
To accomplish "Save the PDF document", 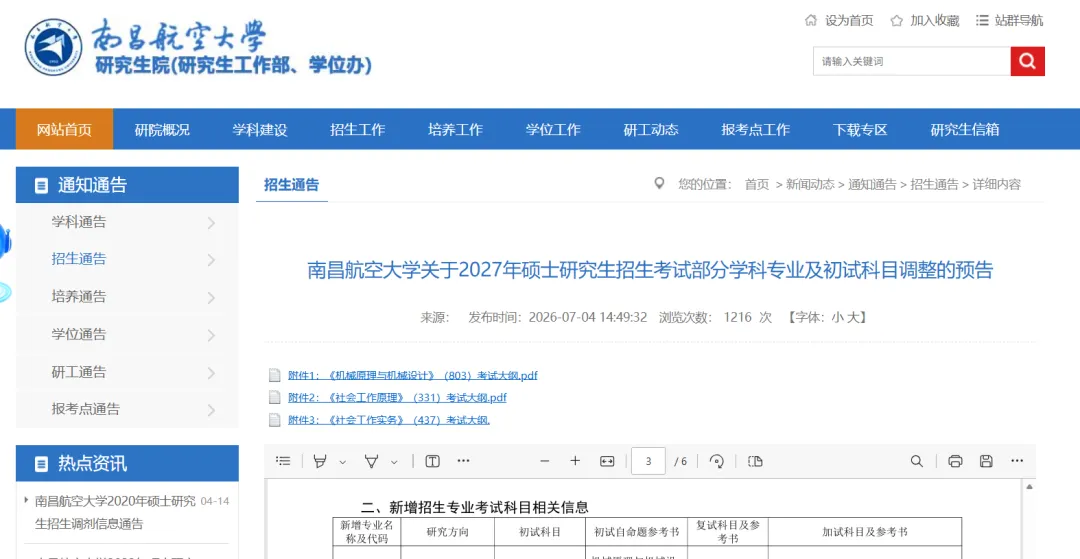I will [986, 461].
